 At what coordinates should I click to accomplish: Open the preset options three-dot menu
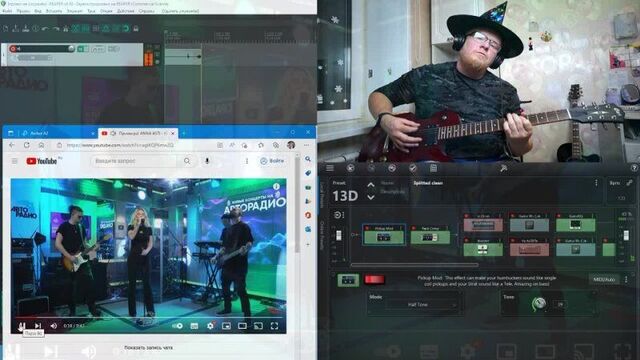click(596, 183)
